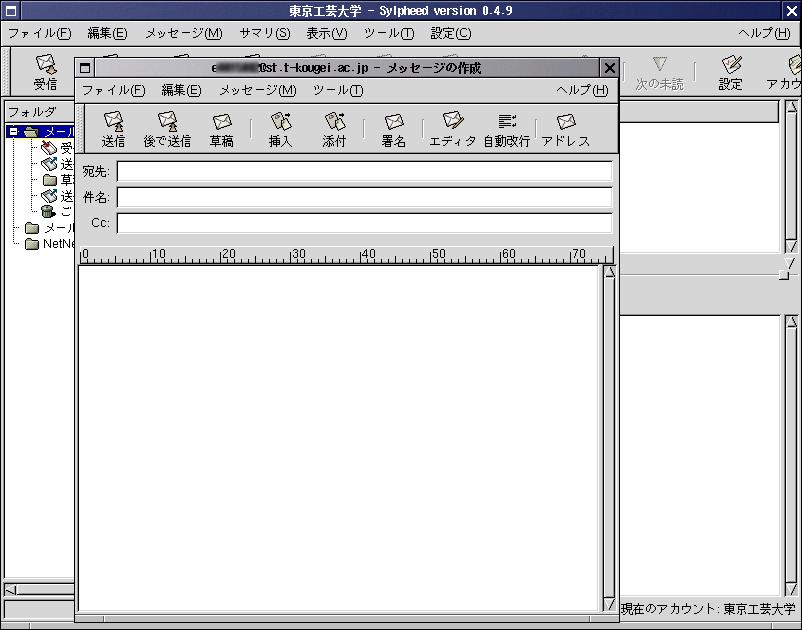Select the second メール folder below trash

(50, 228)
